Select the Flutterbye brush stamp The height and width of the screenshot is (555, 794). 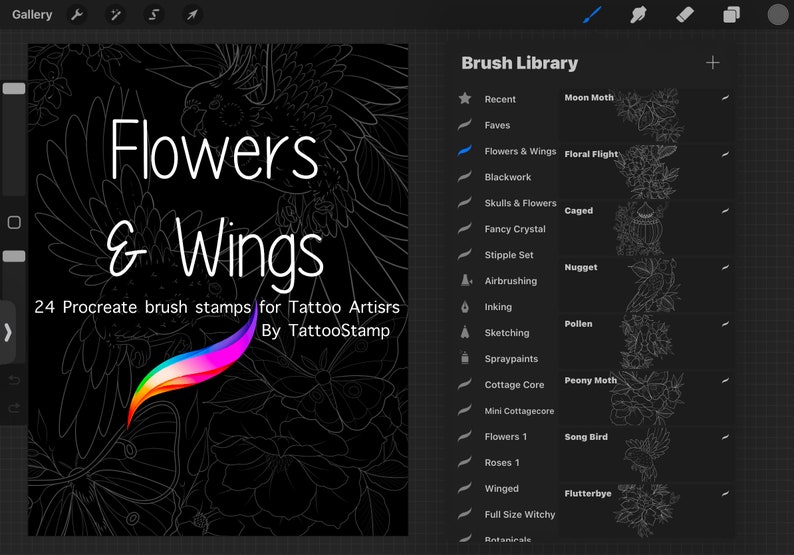[x=646, y=511]
